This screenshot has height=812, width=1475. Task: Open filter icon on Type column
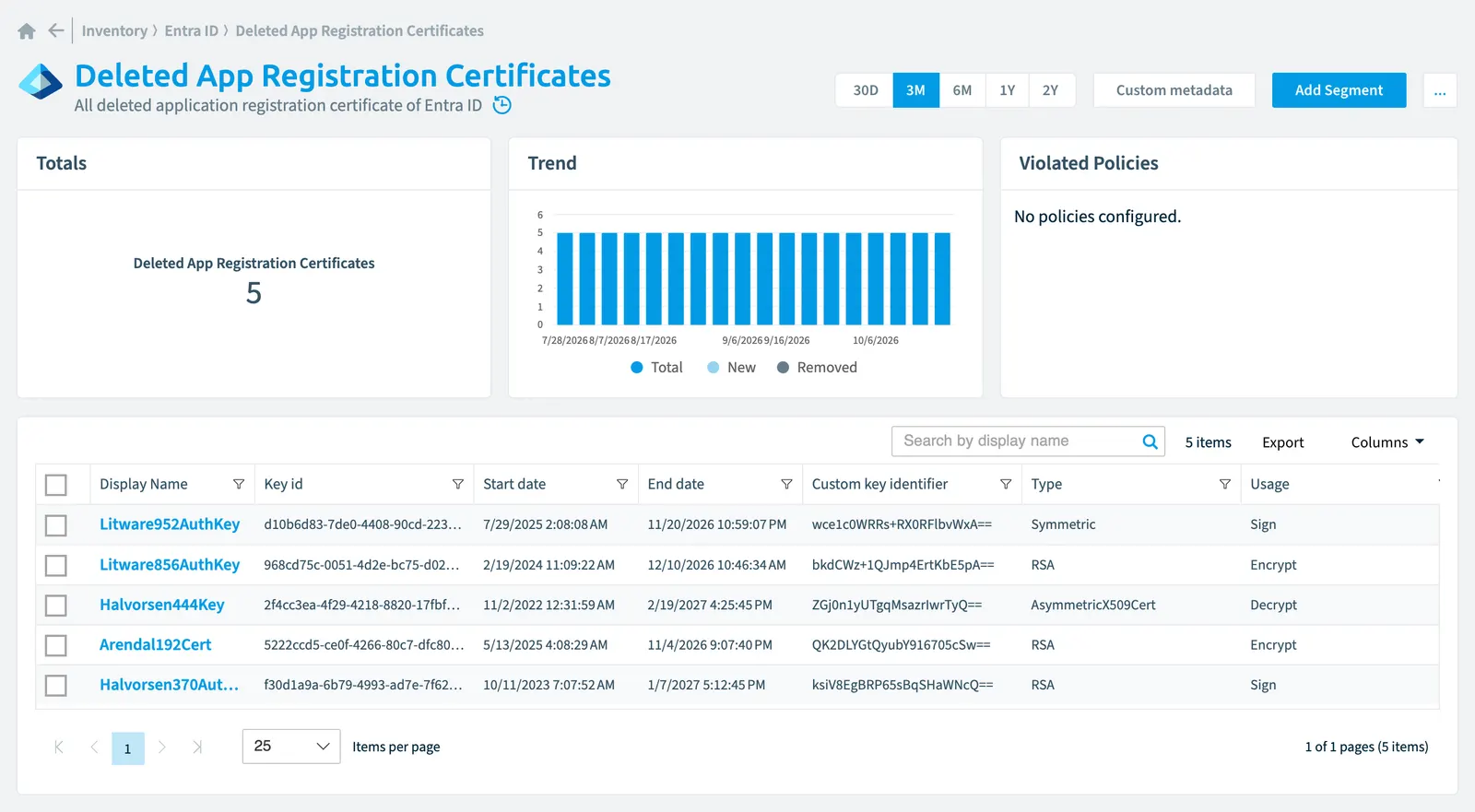[1225, 484]
